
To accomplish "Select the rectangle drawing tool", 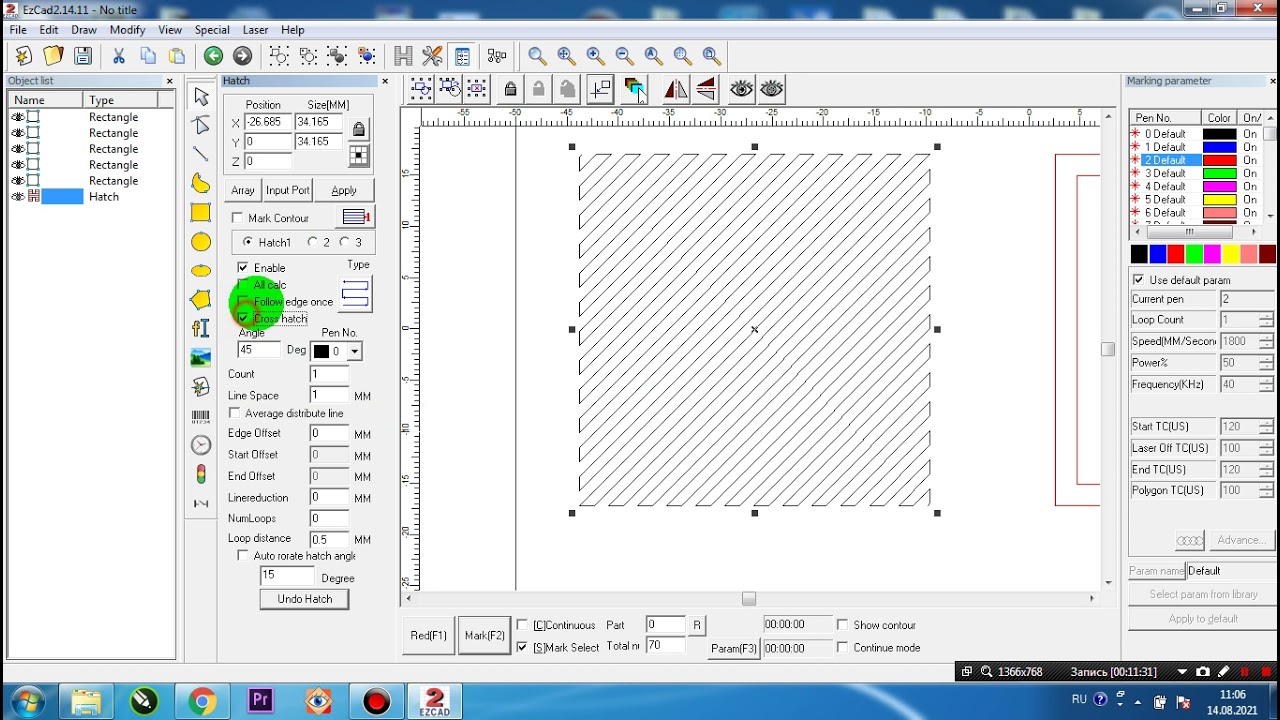I will point(201,212).
